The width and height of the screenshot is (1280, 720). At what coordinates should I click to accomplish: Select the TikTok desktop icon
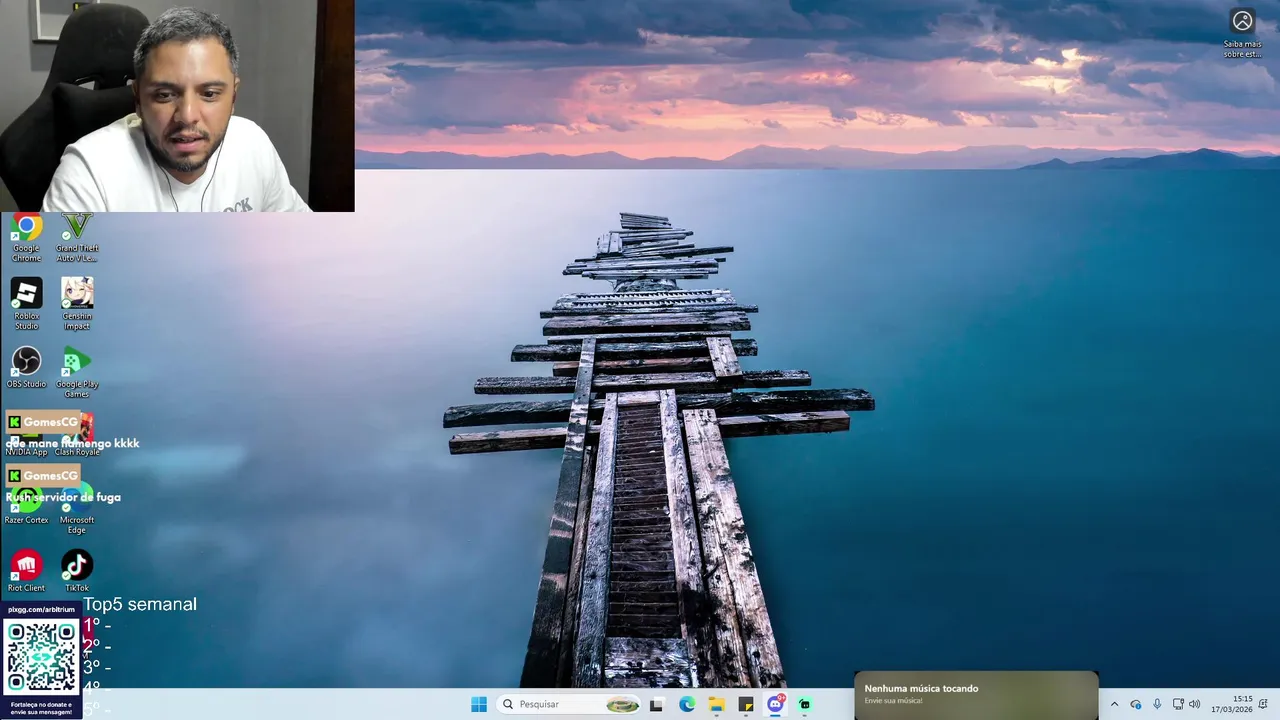(x=77, y=571)
